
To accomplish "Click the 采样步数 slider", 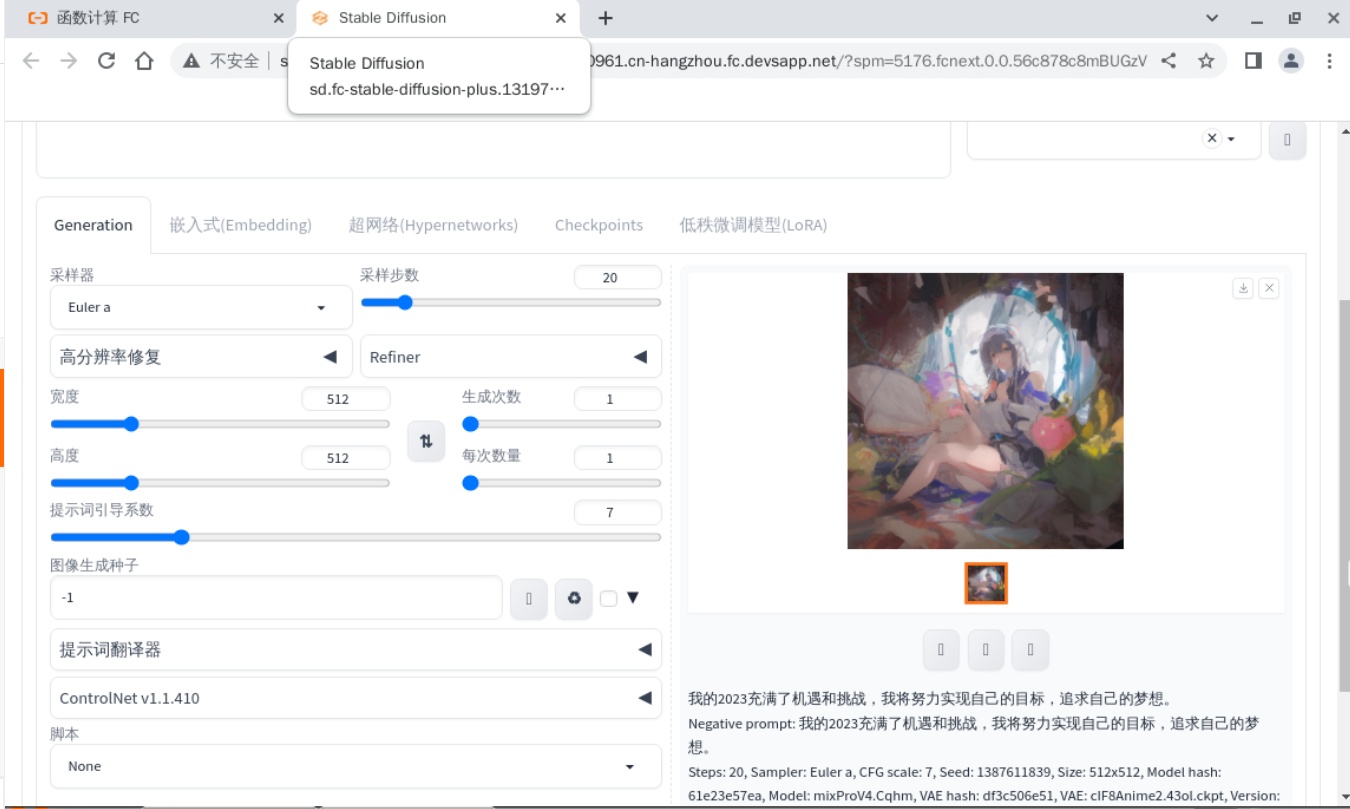I will (x=510, y=302).
